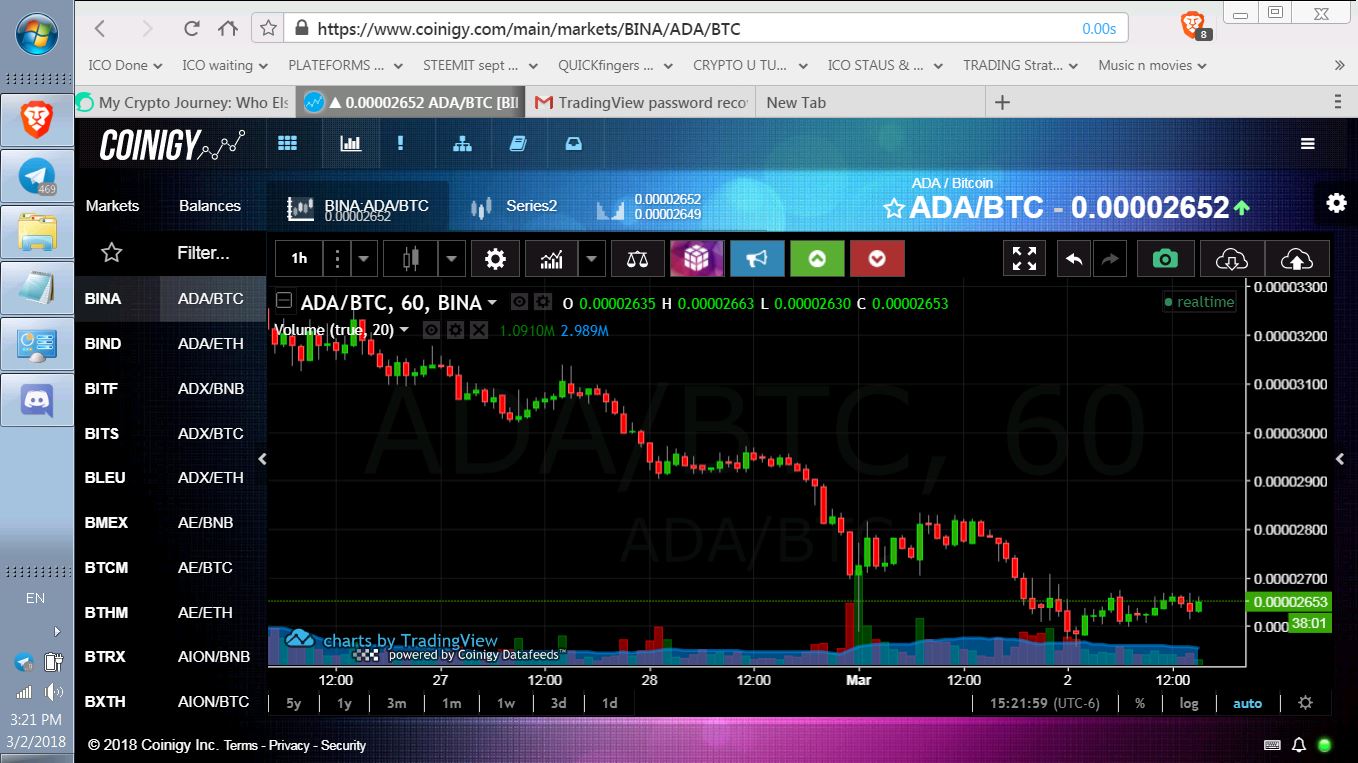Viewport: 1358px width, 763px height.
Task: Open the compare balance-scale tool
Action: [x=637, y=259]
